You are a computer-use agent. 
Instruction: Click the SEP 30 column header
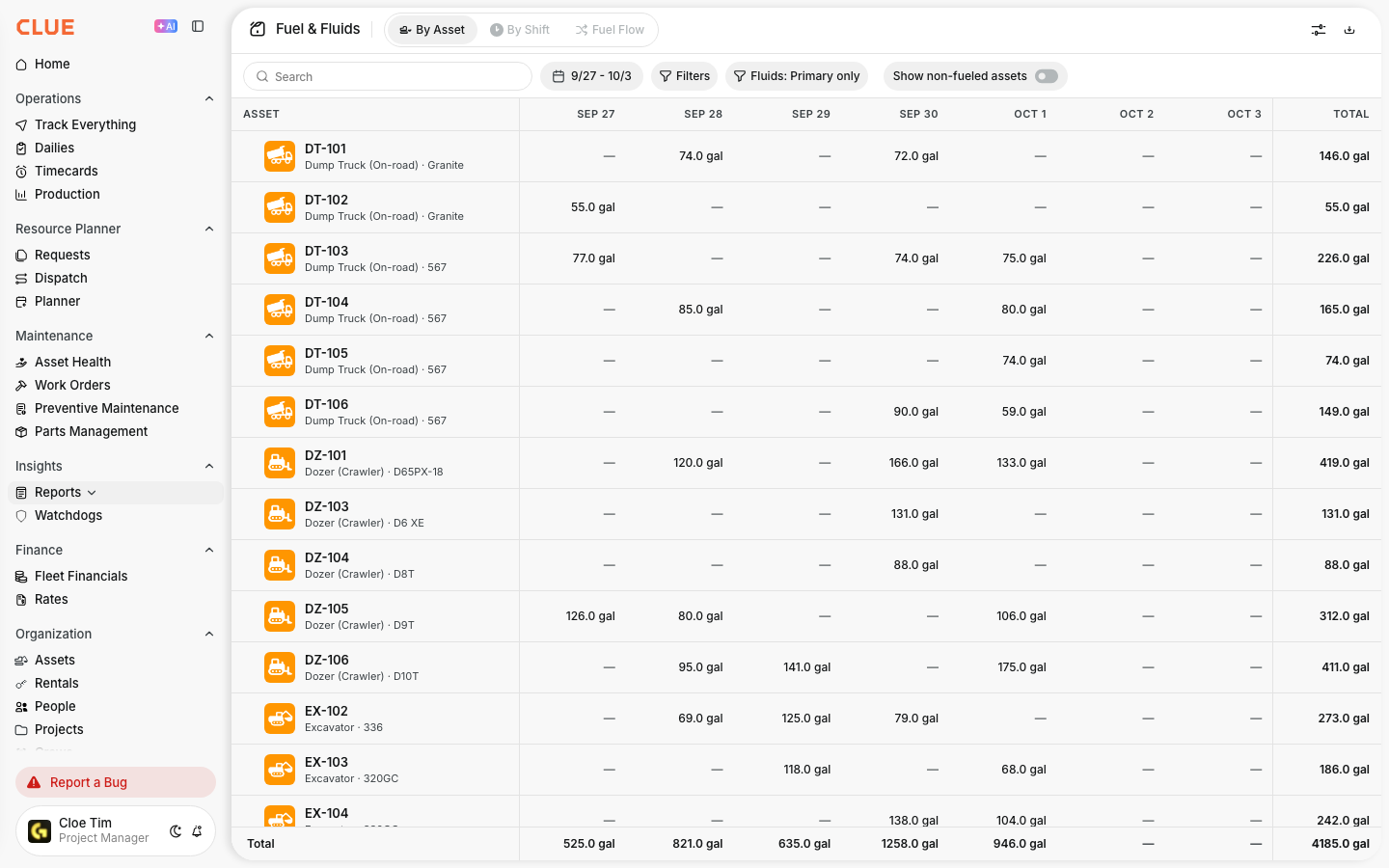(919, 114)
